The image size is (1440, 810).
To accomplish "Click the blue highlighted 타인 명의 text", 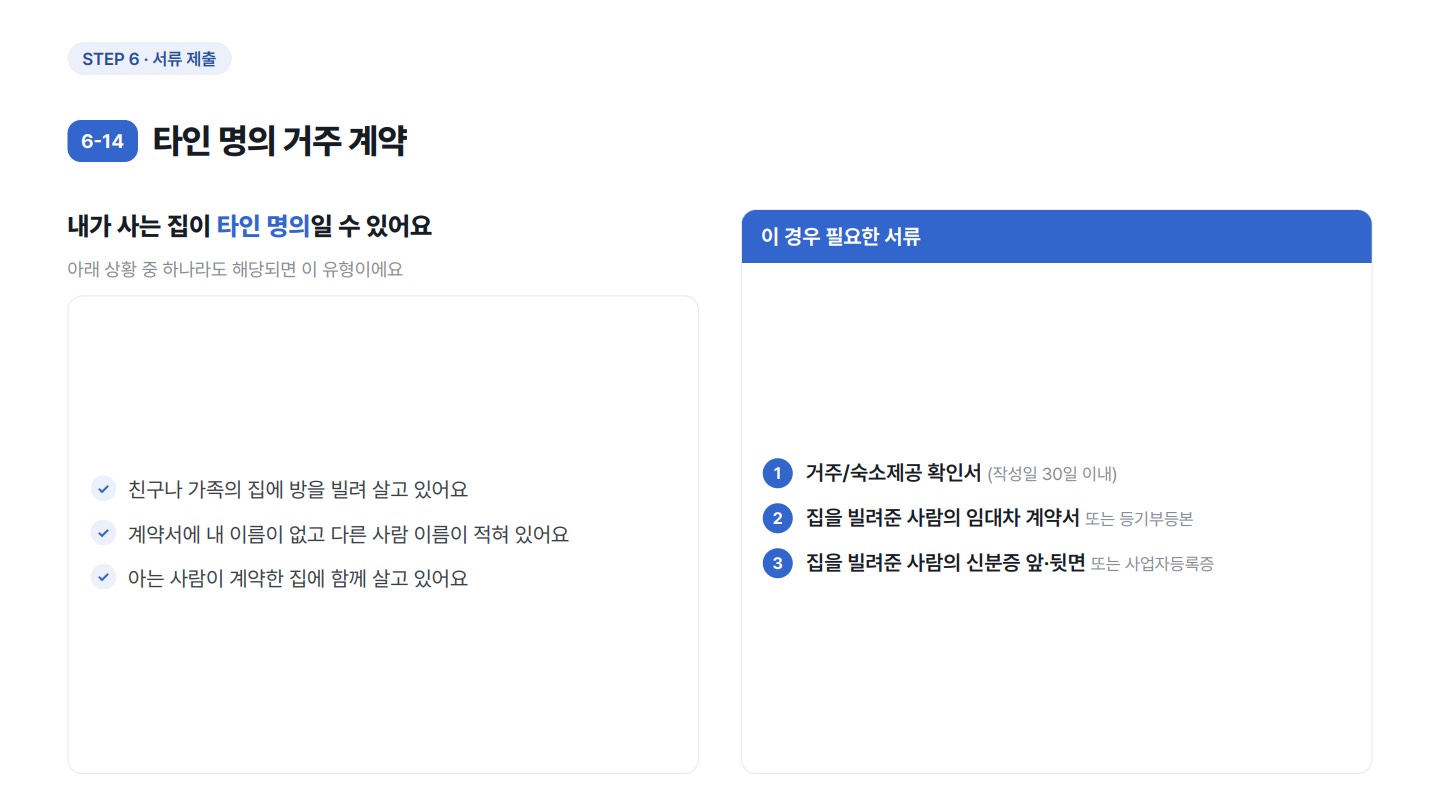I will coord(263,226).
